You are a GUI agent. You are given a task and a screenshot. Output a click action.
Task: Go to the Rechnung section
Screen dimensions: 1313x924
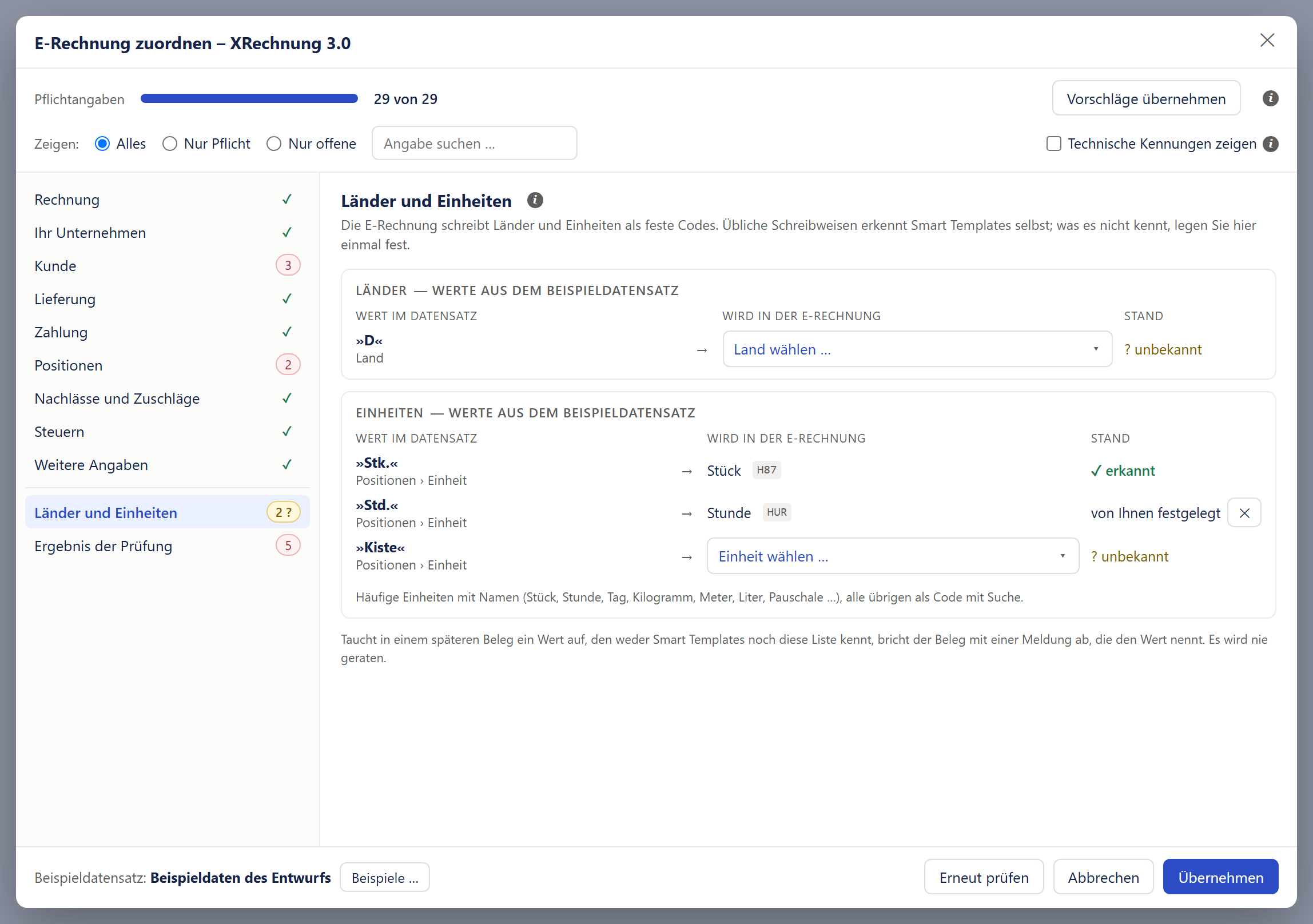click(x=168, y=200)
